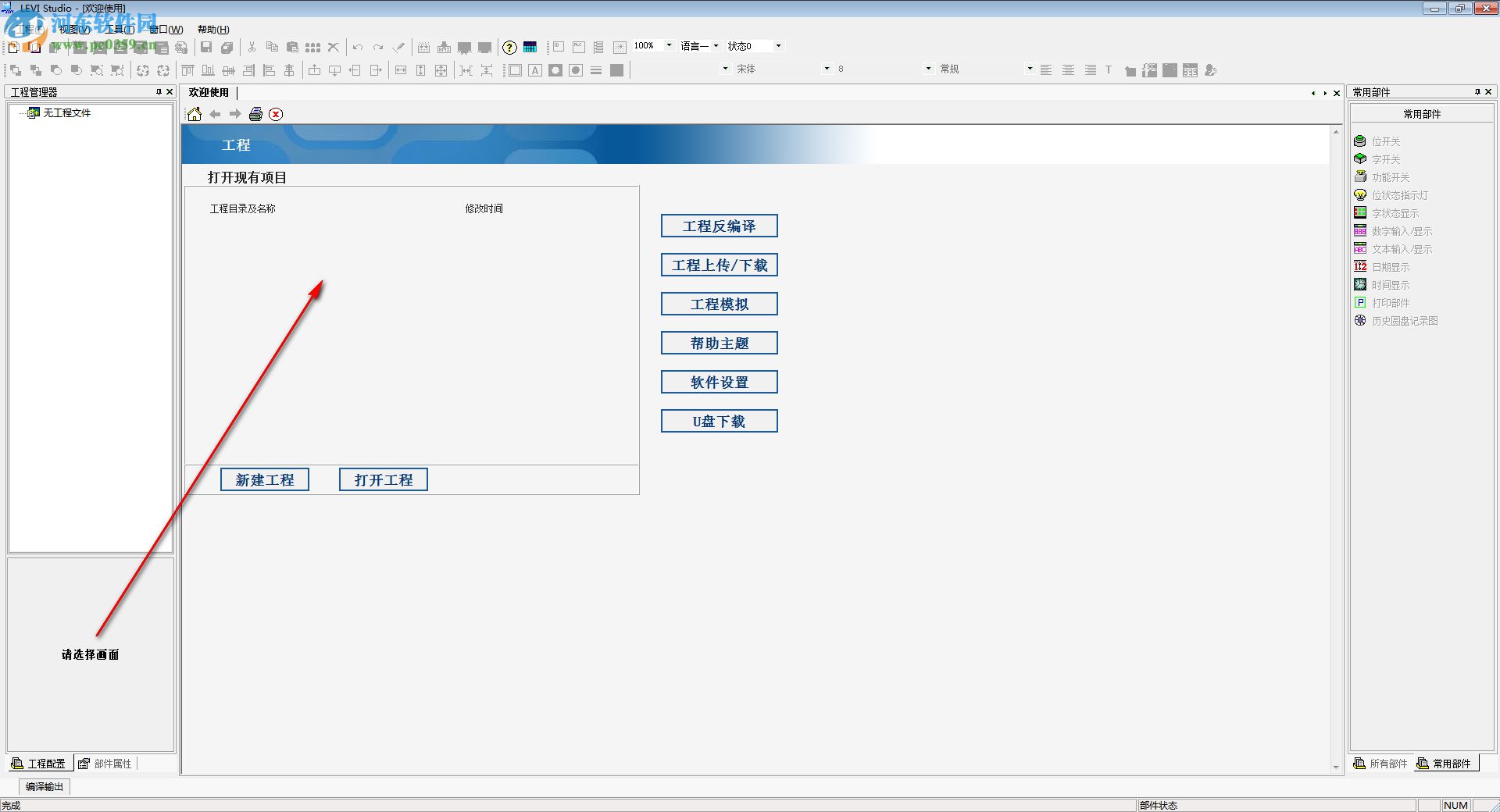Click the letter A text tool icon
Screen dimensions: 1500x812
pyautogui.click(x=535, y=70)
